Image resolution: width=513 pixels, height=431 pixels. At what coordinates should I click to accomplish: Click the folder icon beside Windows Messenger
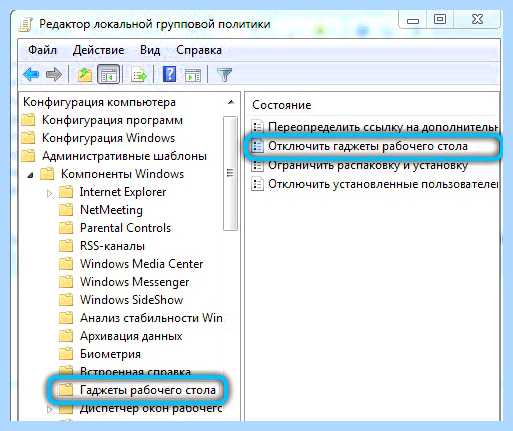[66, 282]
